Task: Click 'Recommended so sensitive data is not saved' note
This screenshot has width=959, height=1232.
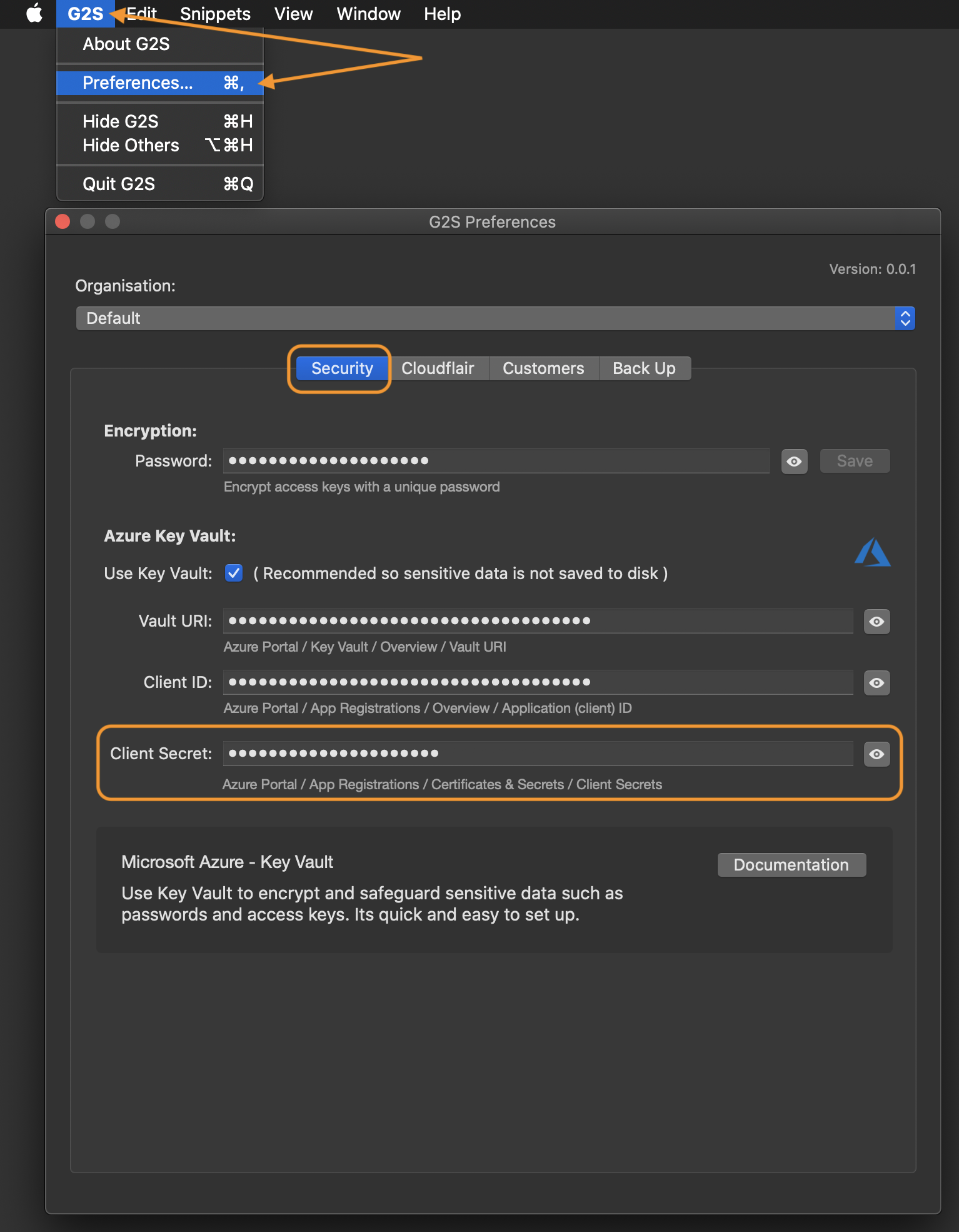Action: [x=461, y=573]
